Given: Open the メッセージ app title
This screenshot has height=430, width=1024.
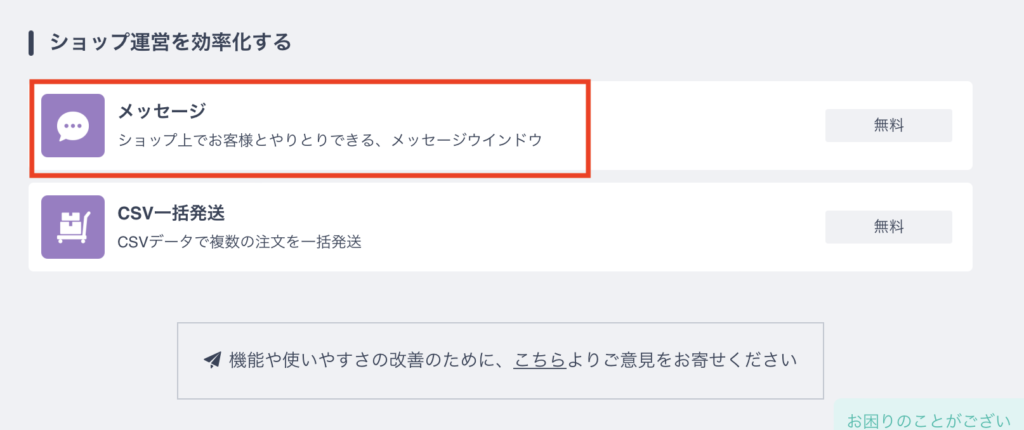Looking at the screenshot, I should point(161,112).
